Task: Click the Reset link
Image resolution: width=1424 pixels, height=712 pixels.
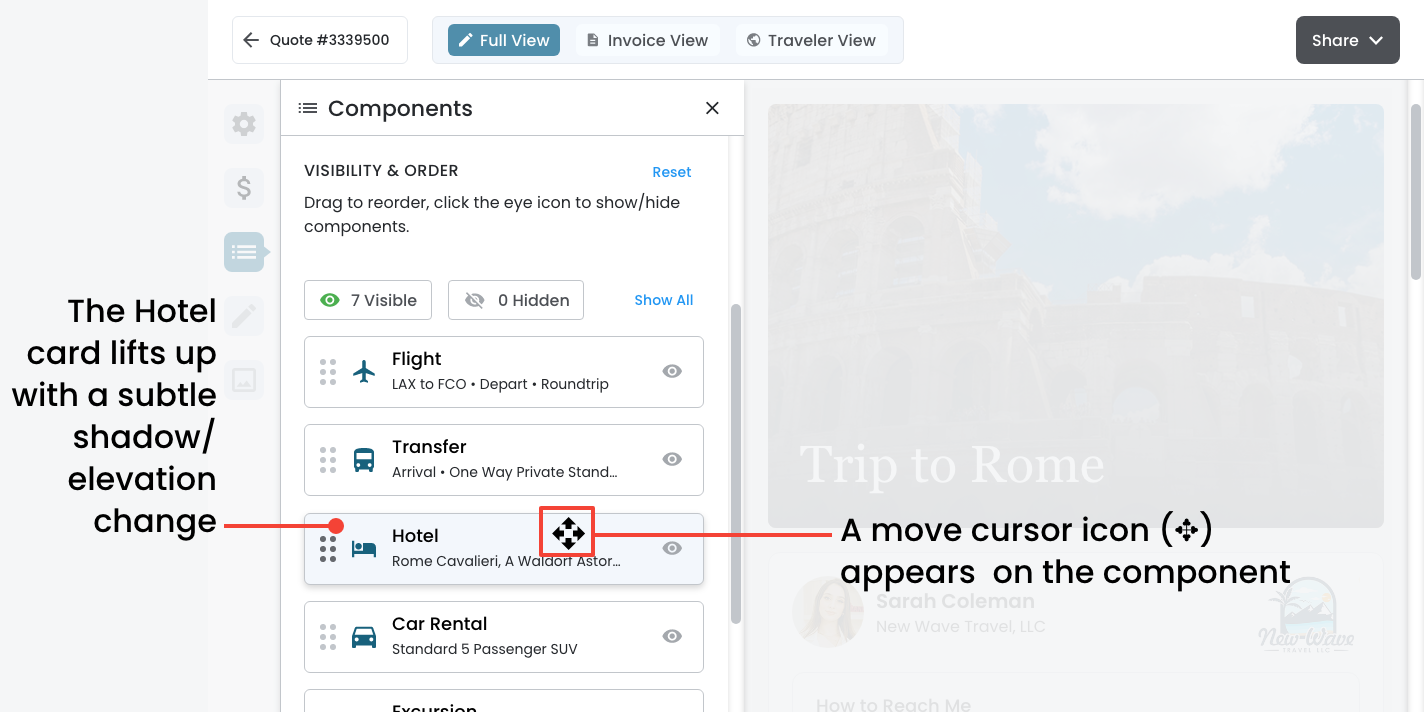Action: click(671, 172)
